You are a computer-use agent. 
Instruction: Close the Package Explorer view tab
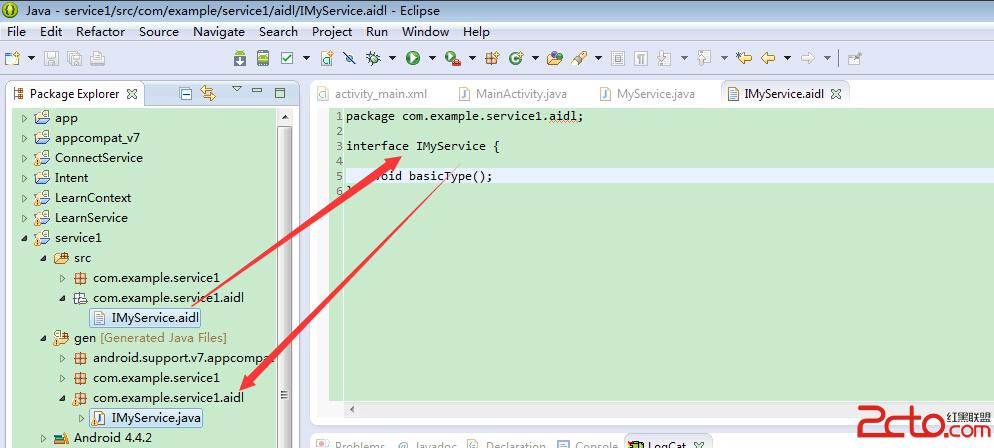(x=132, y=94)
